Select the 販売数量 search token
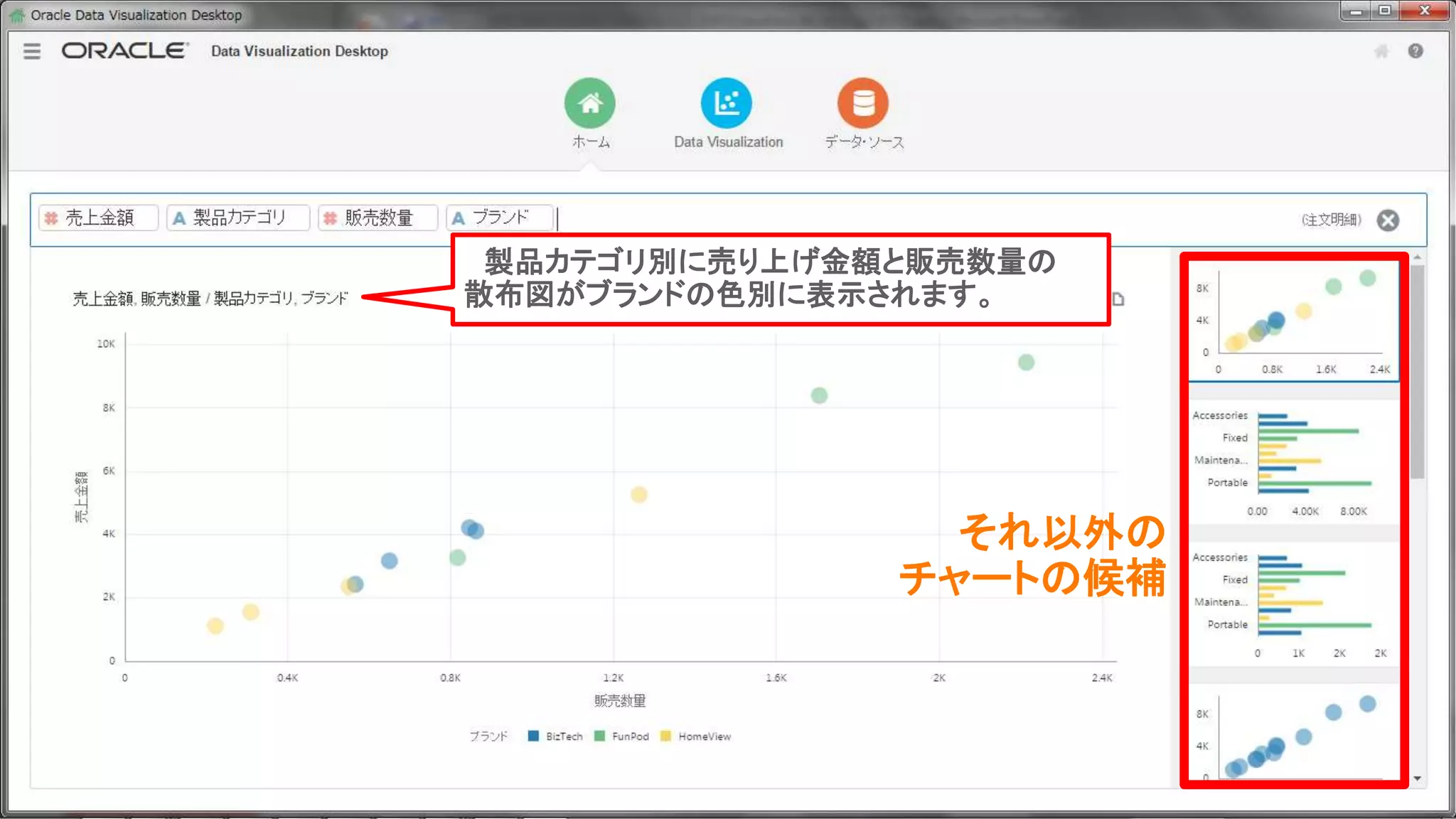 coord(378,218)
